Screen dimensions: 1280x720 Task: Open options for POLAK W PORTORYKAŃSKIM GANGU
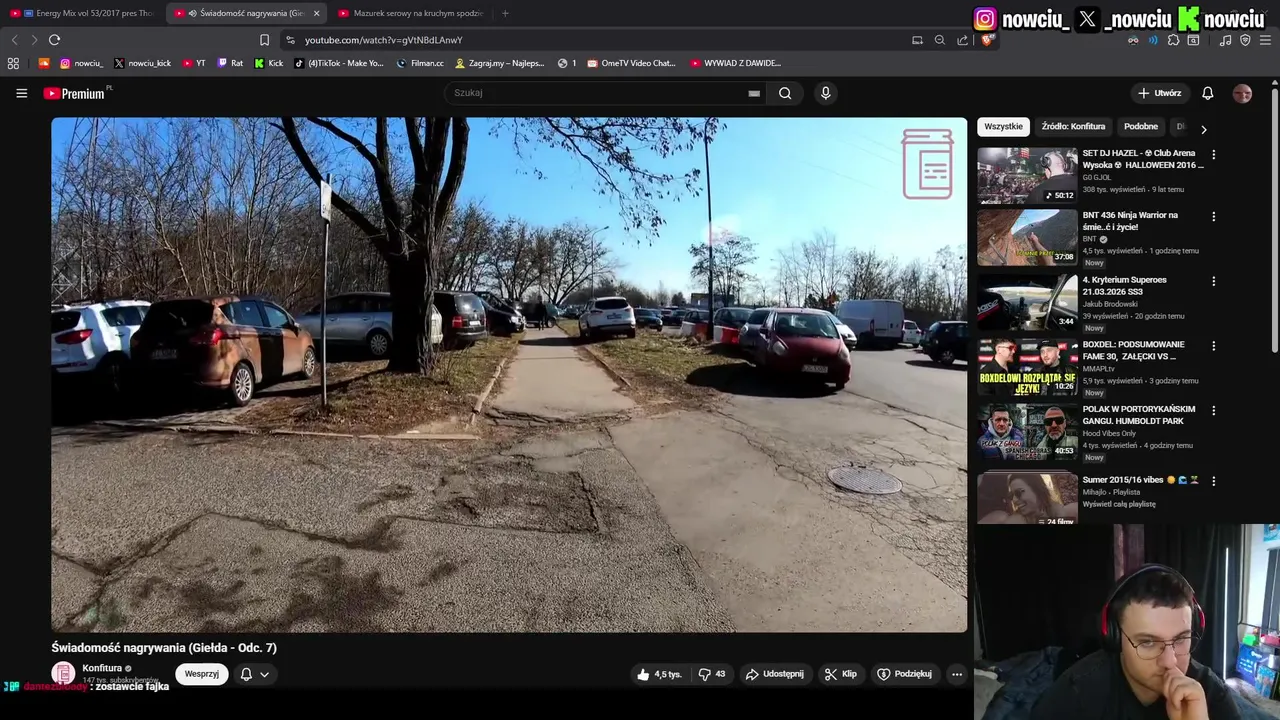pyautogui.click(x=1213, y=410)
